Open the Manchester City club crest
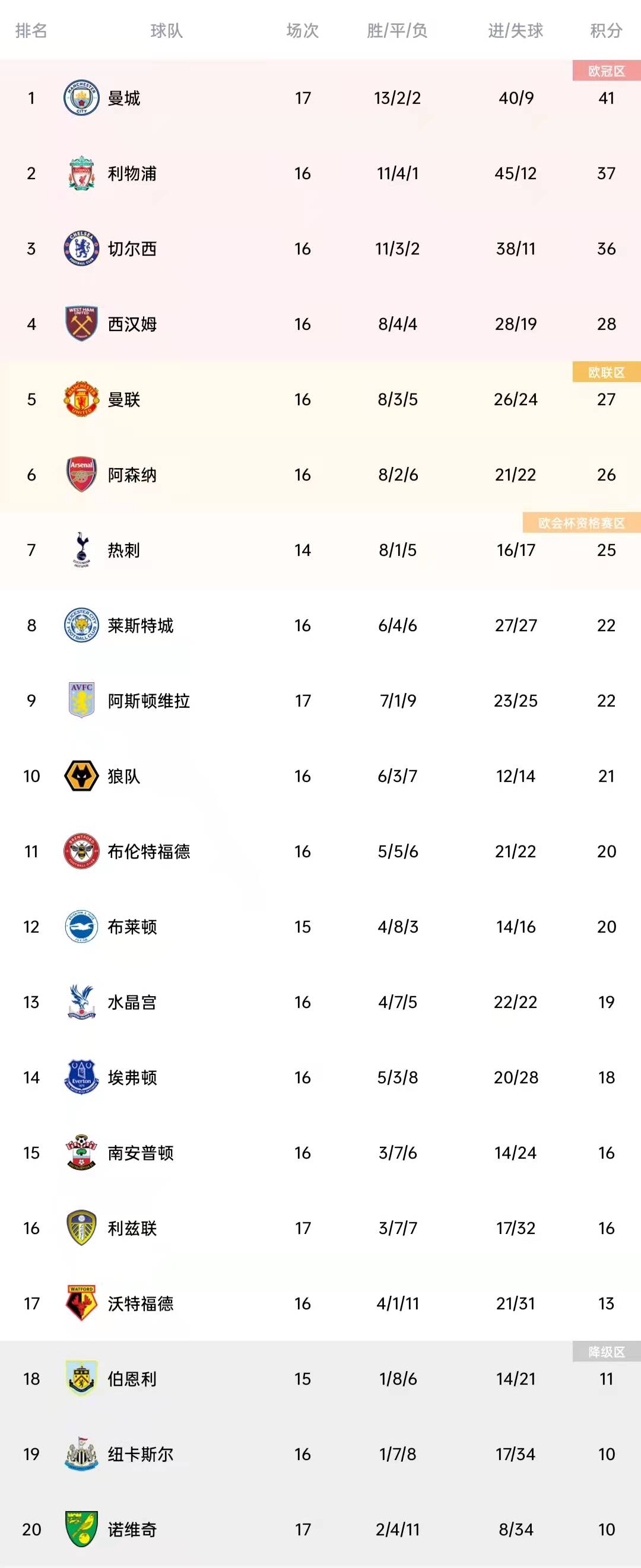Viewport: 641px width, 1568px height. pyautogui.click(x=81, y=97)
